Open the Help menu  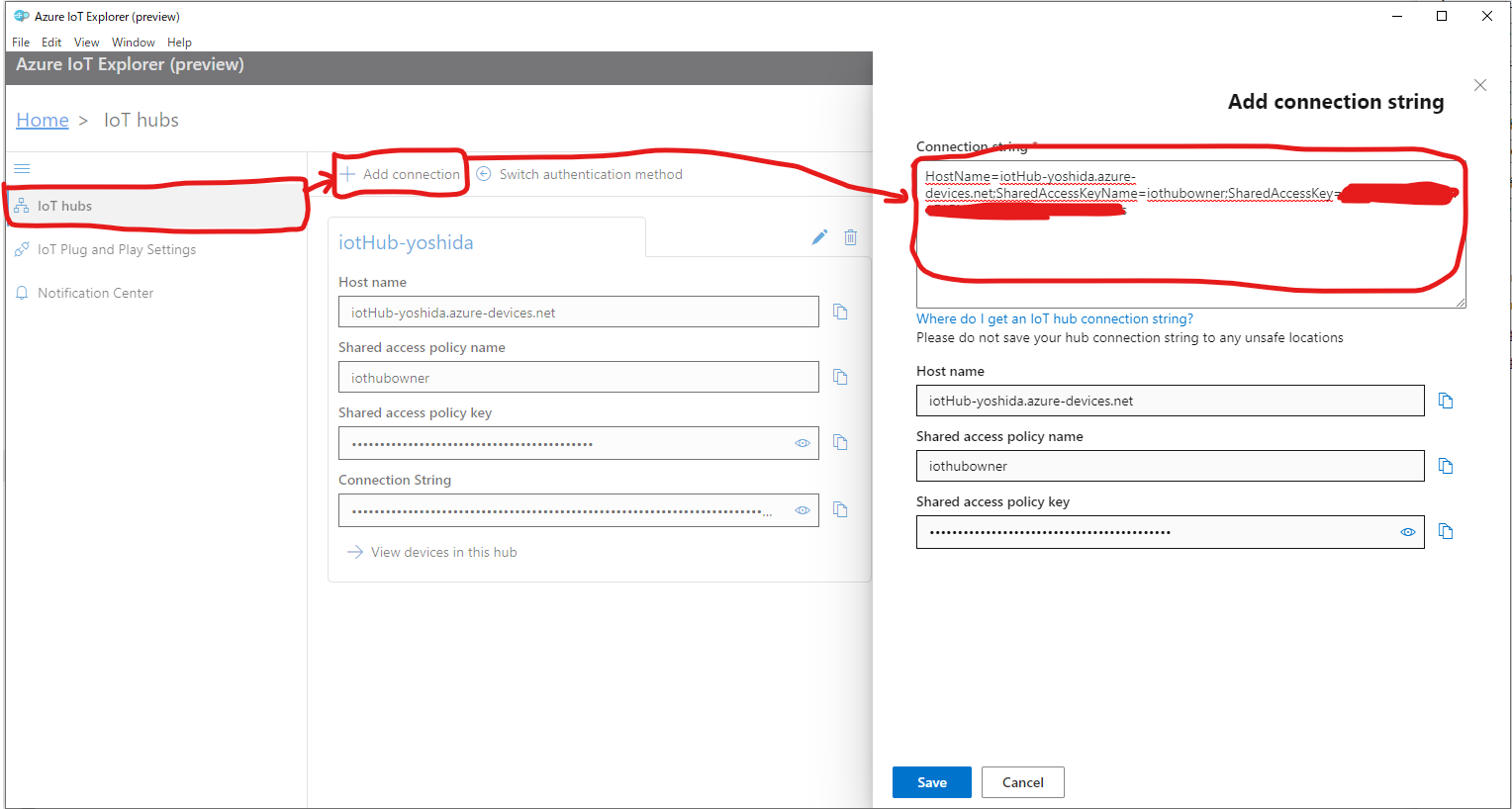[x=179, y=43]
